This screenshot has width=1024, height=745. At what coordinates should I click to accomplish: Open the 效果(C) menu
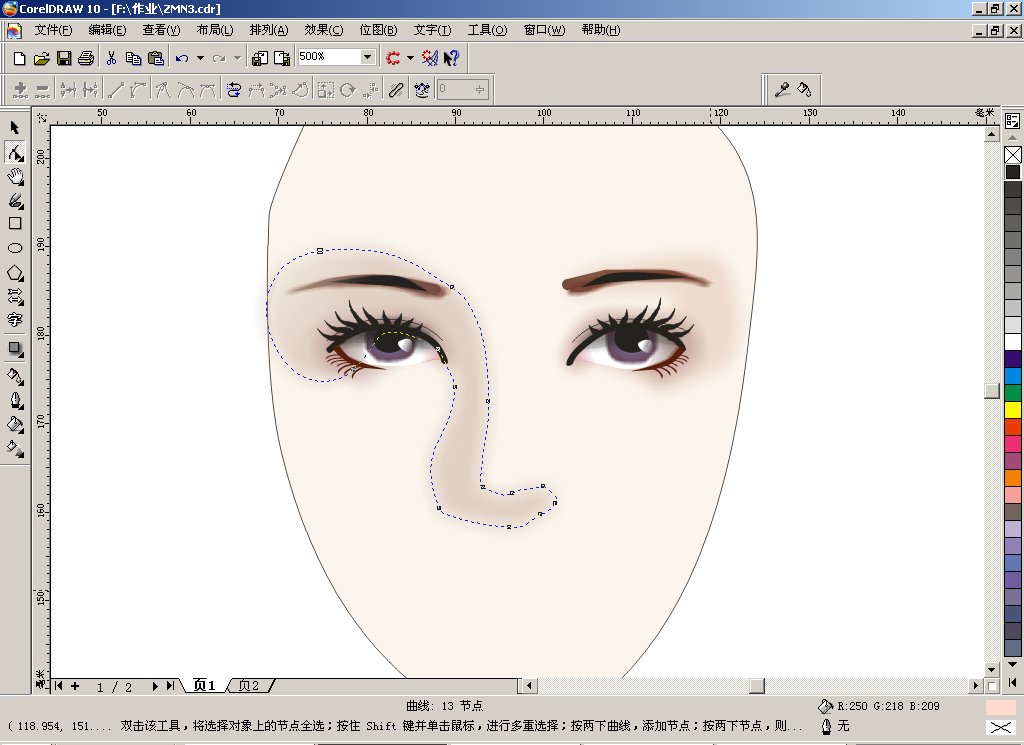(323, 30)
